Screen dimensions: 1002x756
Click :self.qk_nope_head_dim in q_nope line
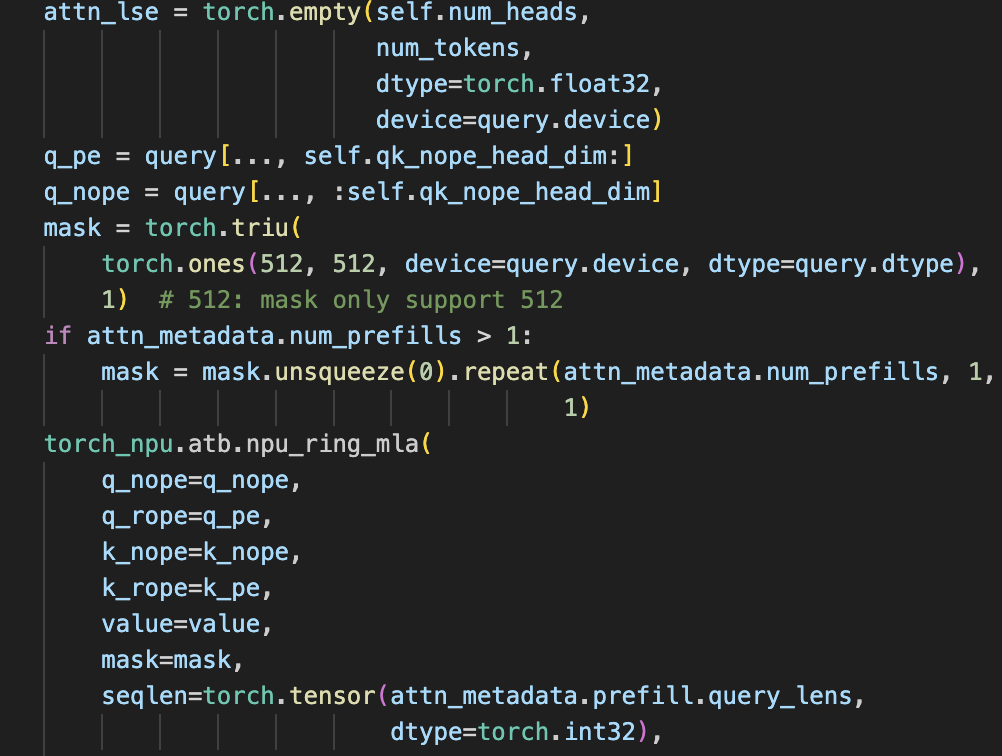pos(491,192)
